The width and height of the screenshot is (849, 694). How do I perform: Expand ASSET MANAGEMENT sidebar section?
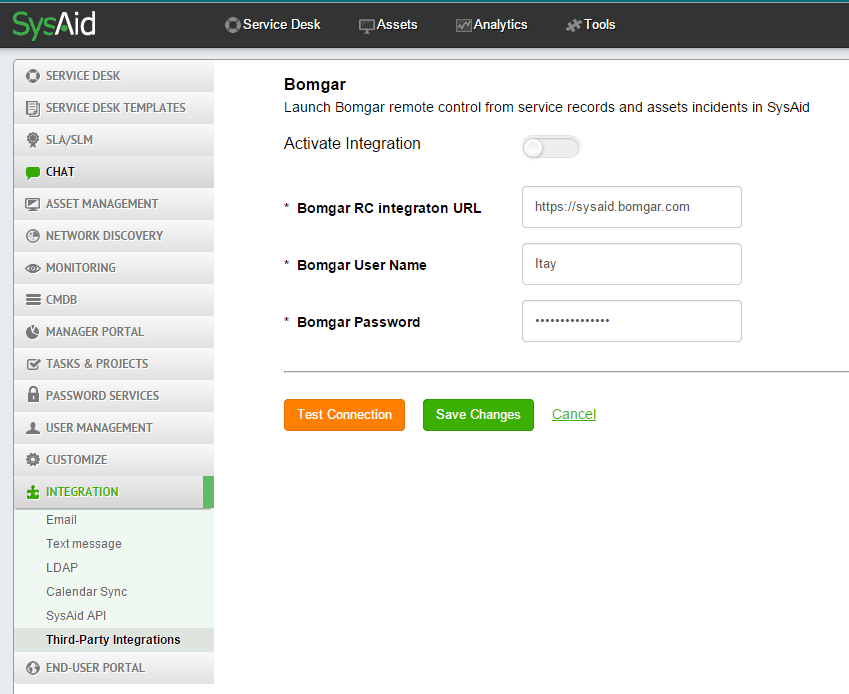coord(114,204)
